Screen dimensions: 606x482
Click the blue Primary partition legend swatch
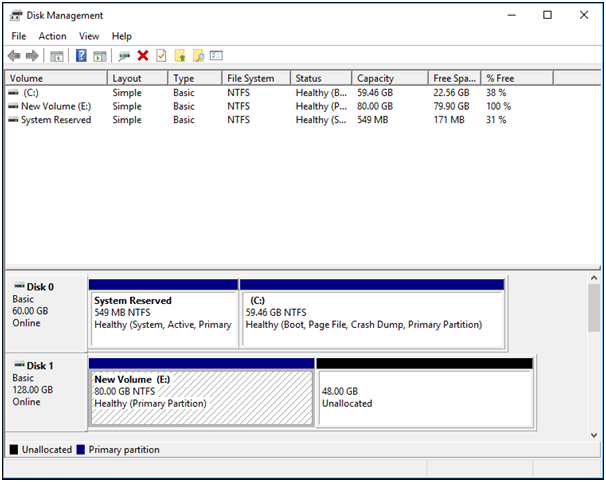coord(81,450)
